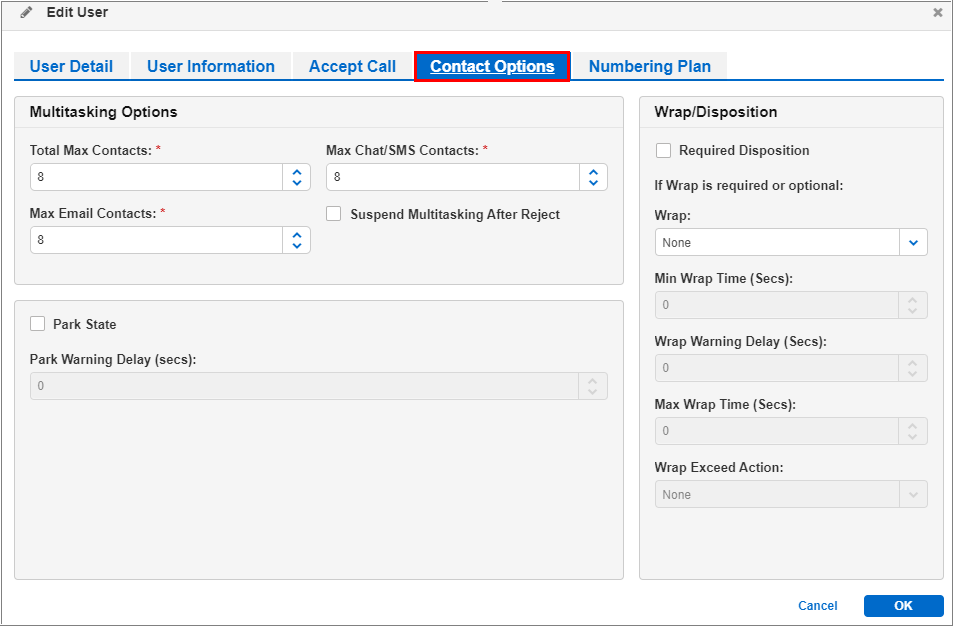Click the OK button
Viewport: 953px width, 626px height.
(903, 605)
